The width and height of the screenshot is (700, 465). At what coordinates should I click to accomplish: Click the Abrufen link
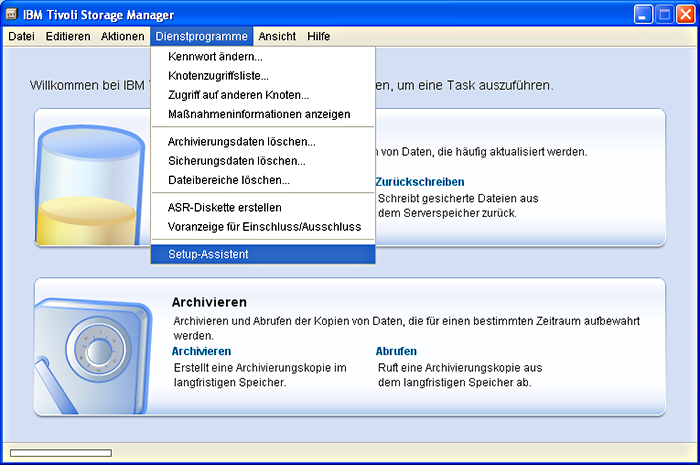point(396,351)
